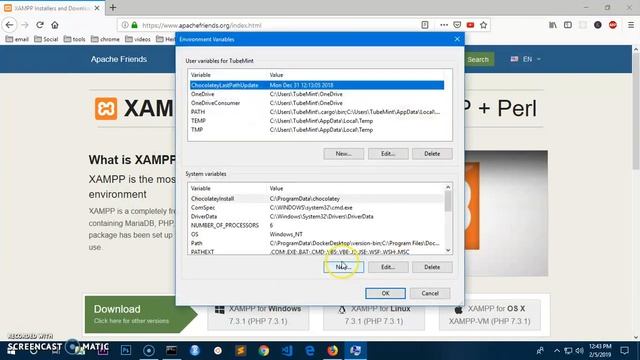
Task: Select ChocolateyLastPathUpdate user variable
Action: [317, 85]
